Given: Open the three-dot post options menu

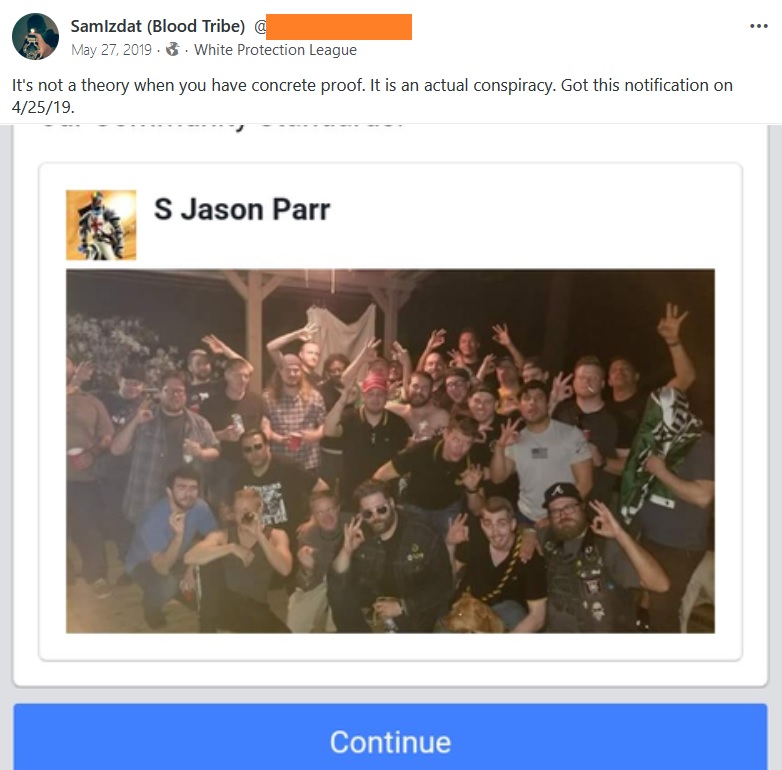Looking at the screenshot, I should point(759,26).
